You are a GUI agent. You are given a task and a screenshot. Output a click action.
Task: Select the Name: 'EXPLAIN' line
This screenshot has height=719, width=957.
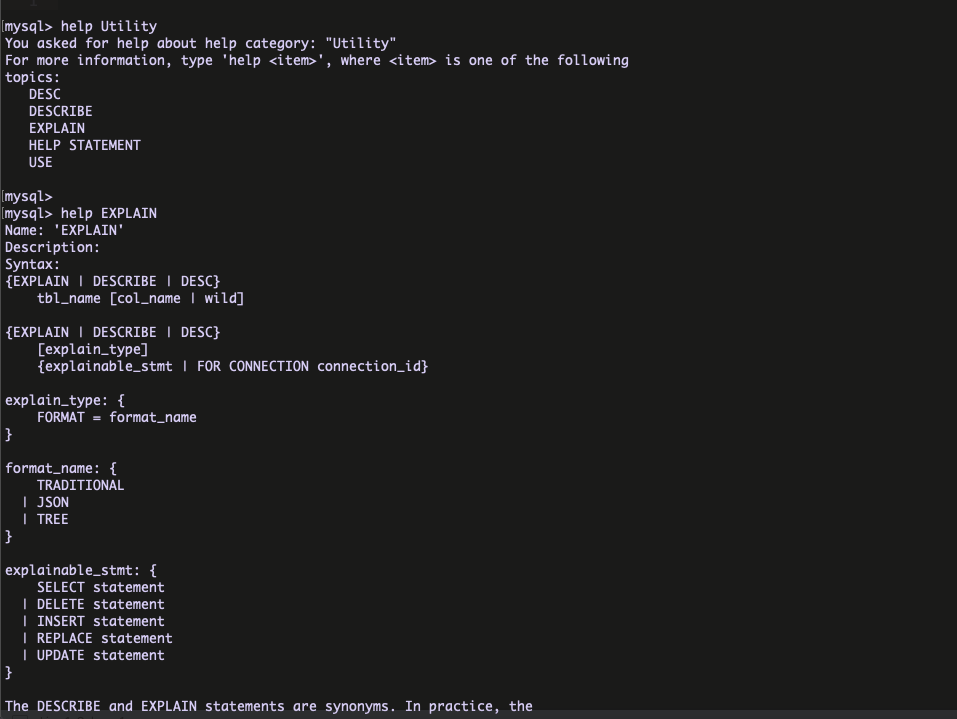coord(64,230)
